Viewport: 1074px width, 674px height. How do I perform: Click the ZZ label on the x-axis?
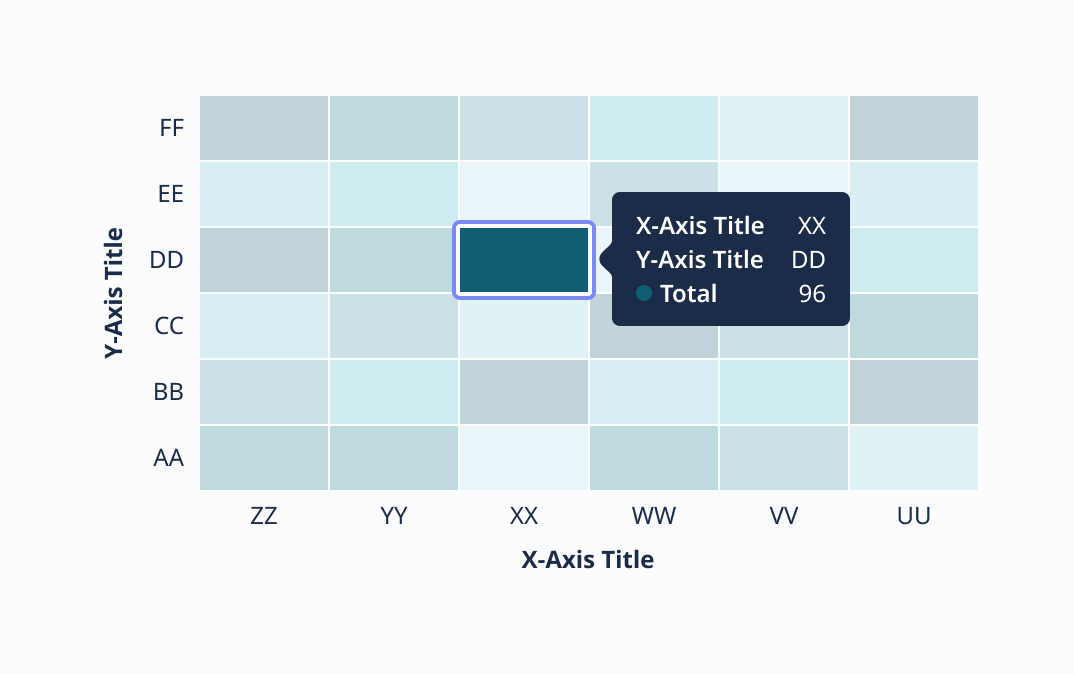[264, 516]
